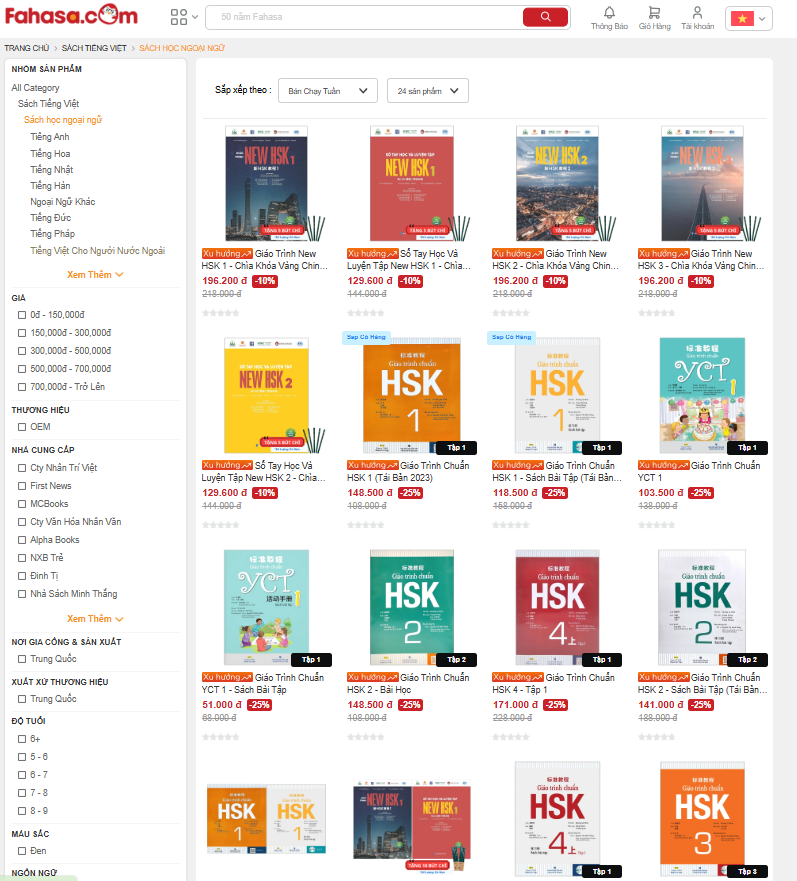
Task: Click Tập 2 label on green HSK 2 cover
Action: (456, 660)
